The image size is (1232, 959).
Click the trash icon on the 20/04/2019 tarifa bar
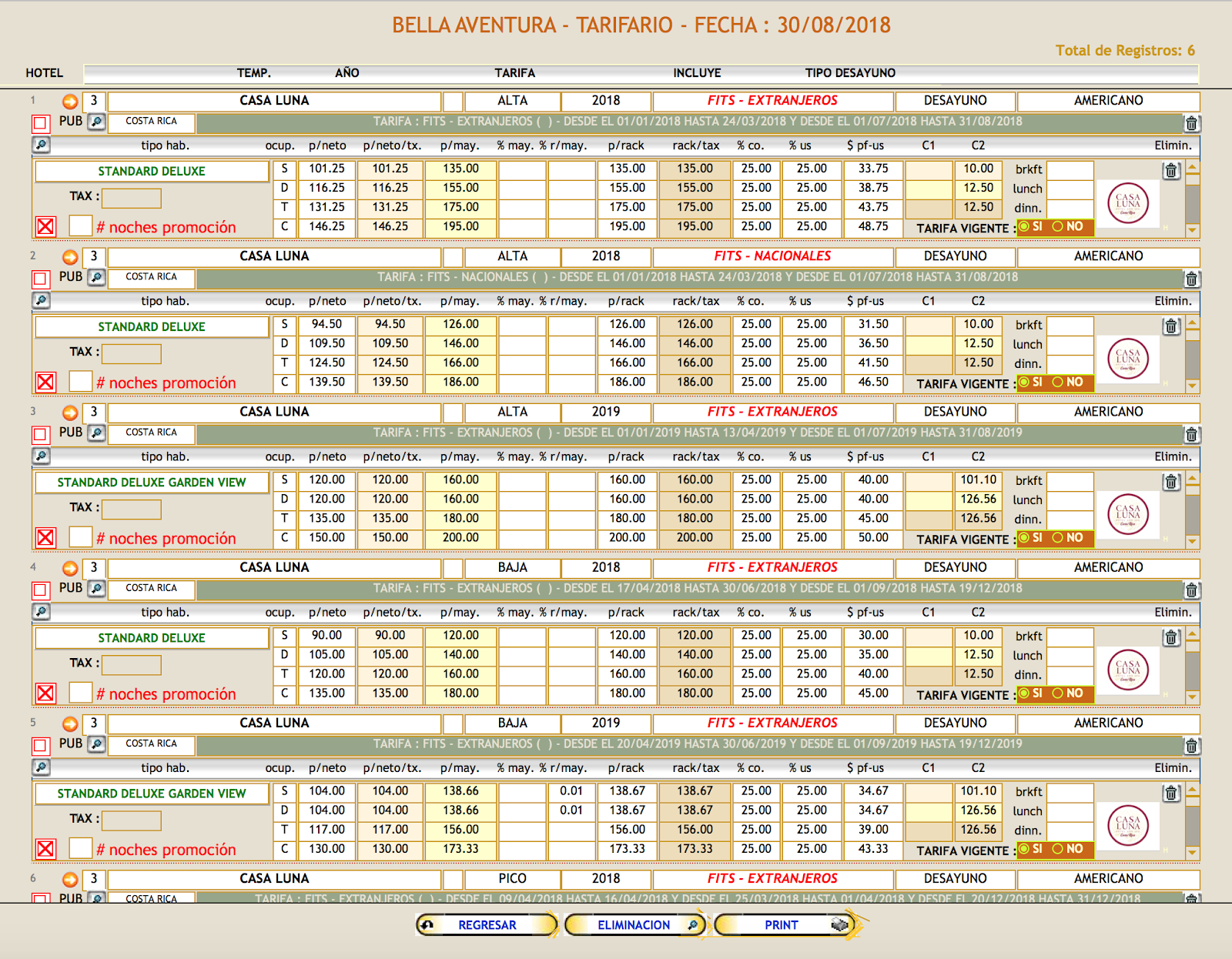1191,746
